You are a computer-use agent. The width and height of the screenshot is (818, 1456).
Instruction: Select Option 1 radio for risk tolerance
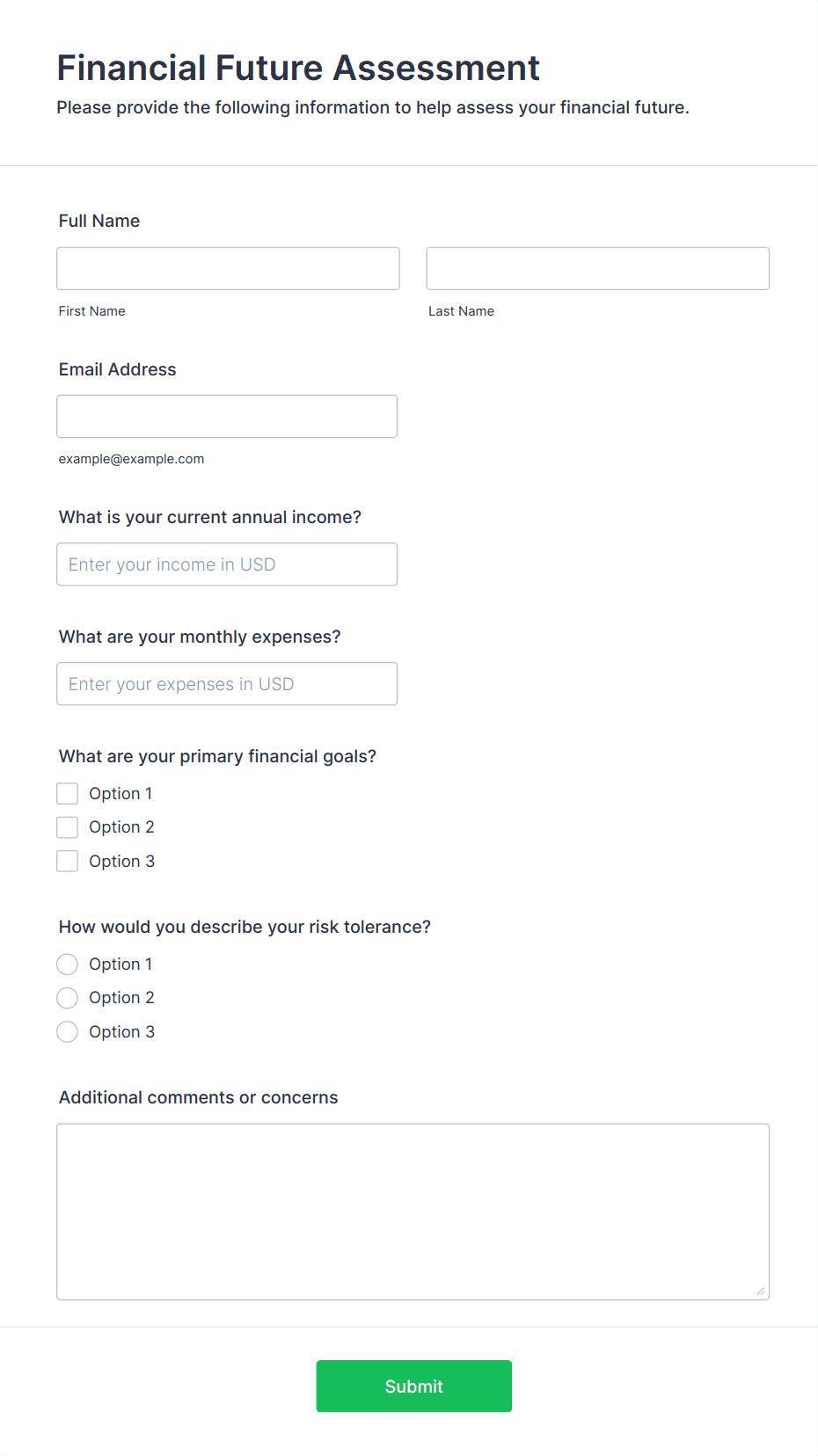click(68, 965)
